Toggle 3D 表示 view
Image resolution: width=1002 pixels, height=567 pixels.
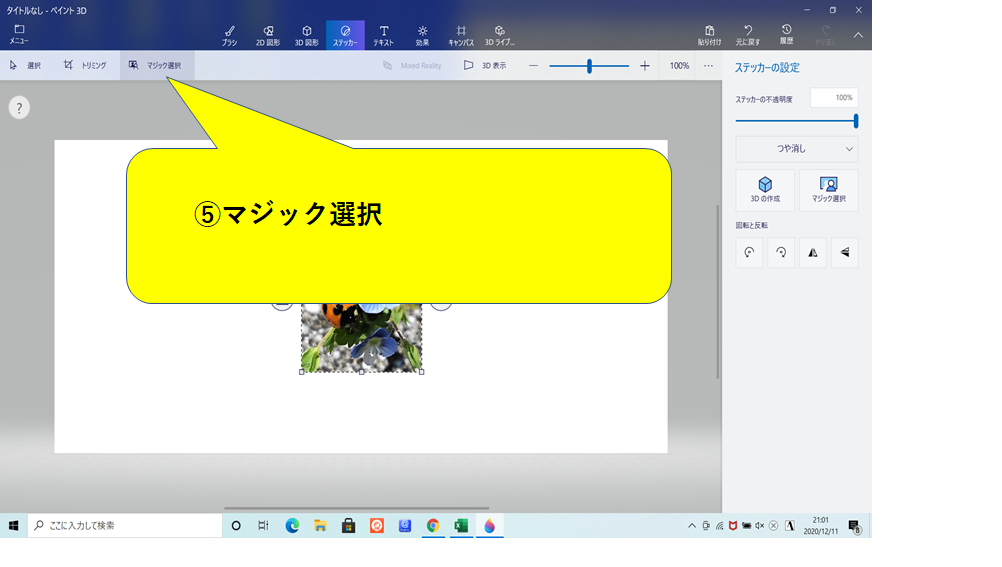[x=485, y=65]
